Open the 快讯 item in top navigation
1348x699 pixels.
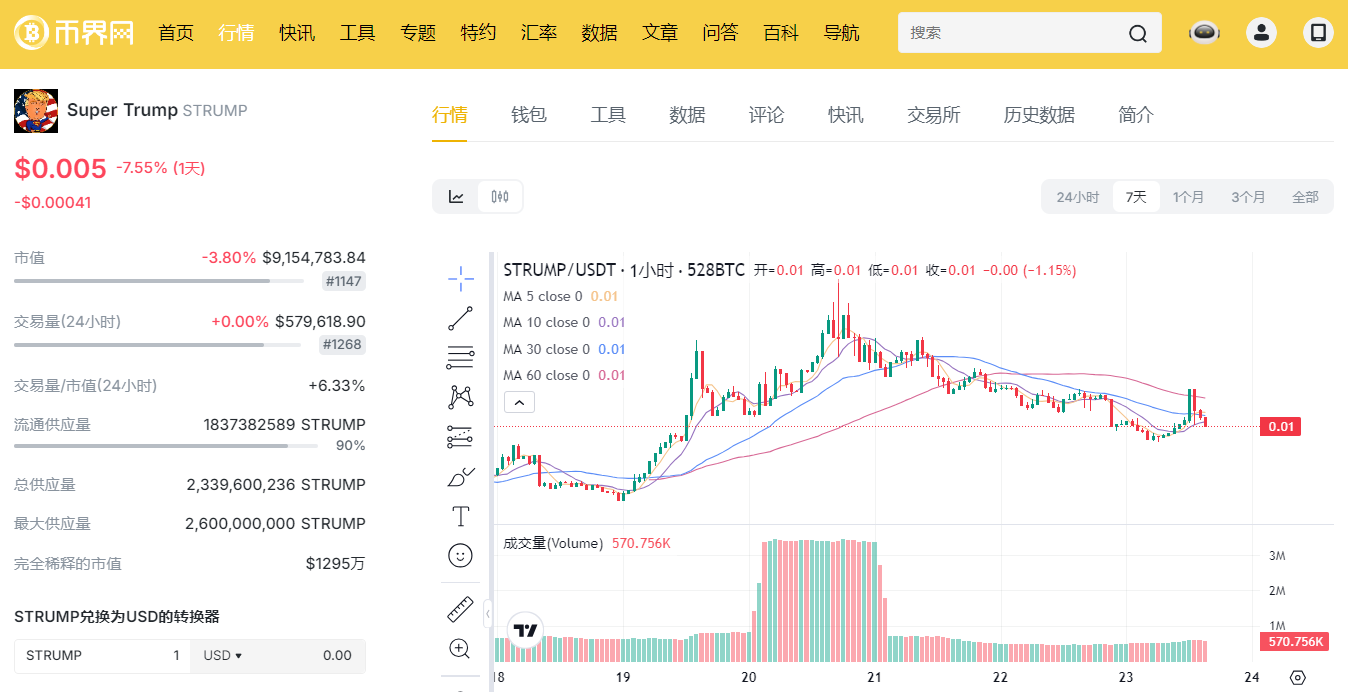coord(297,33)
